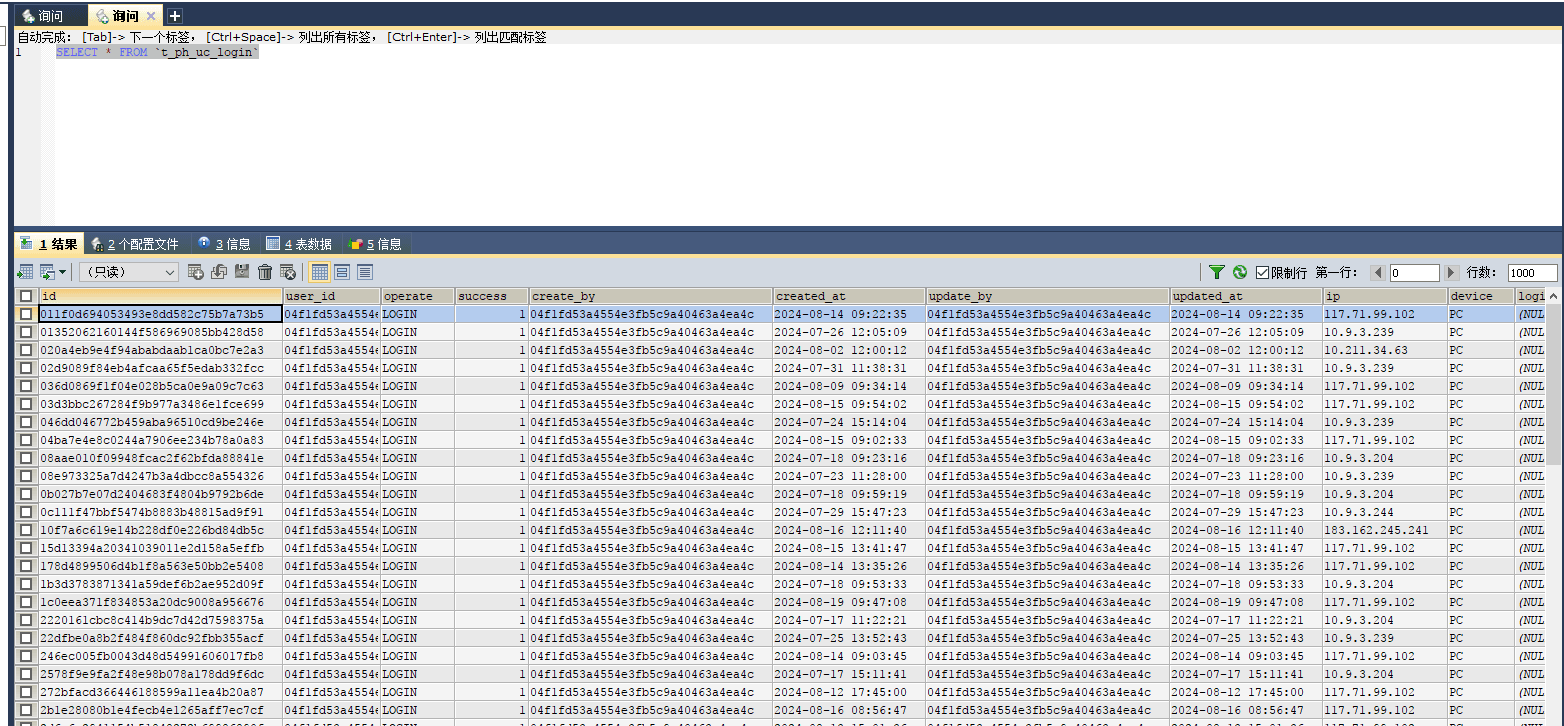The height and width of the screenshot is (726, 1564).
Task: Select cell with ip 10.211.34.63
Action: pyautogui.click(x=1385, y=350)
